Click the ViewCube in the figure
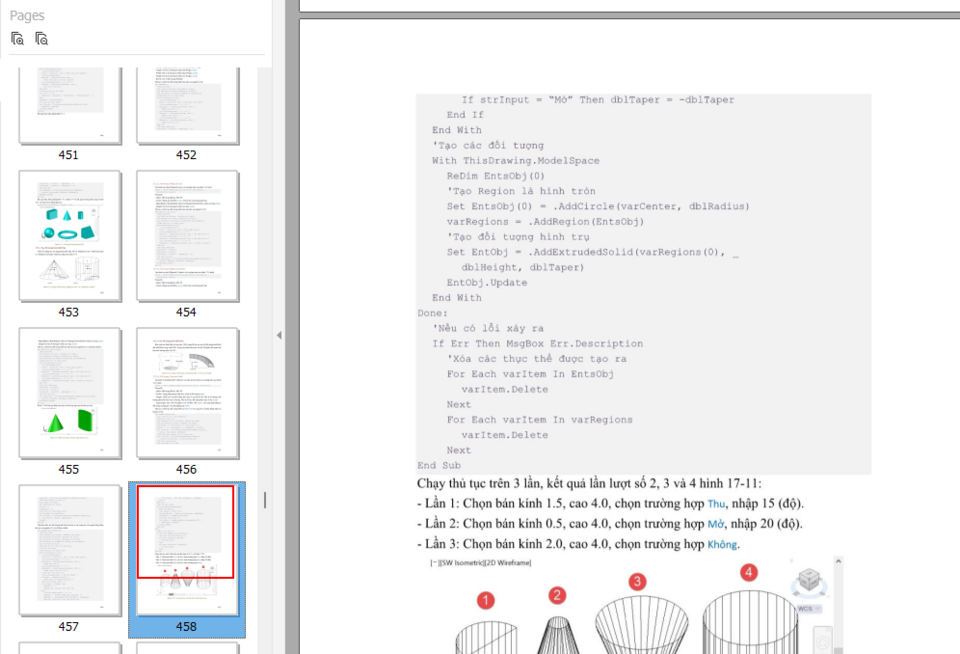Screen dimensions: 960x654 click(x=807, y=582)
